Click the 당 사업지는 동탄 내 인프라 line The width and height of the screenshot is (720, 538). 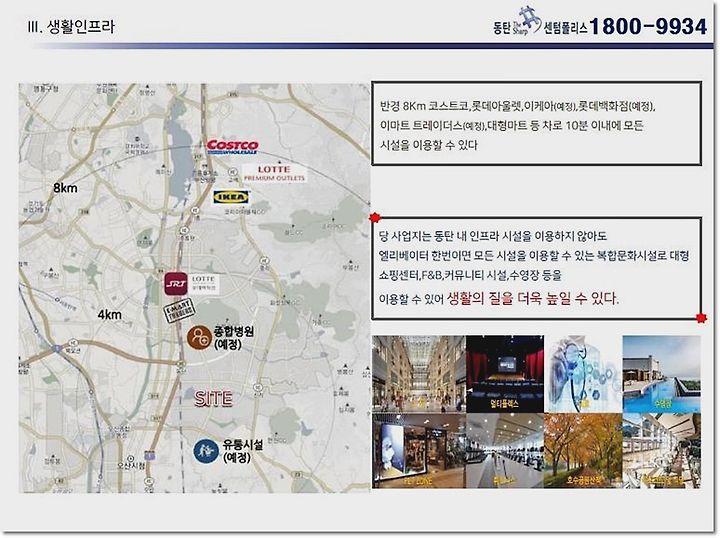click(493, 236)
